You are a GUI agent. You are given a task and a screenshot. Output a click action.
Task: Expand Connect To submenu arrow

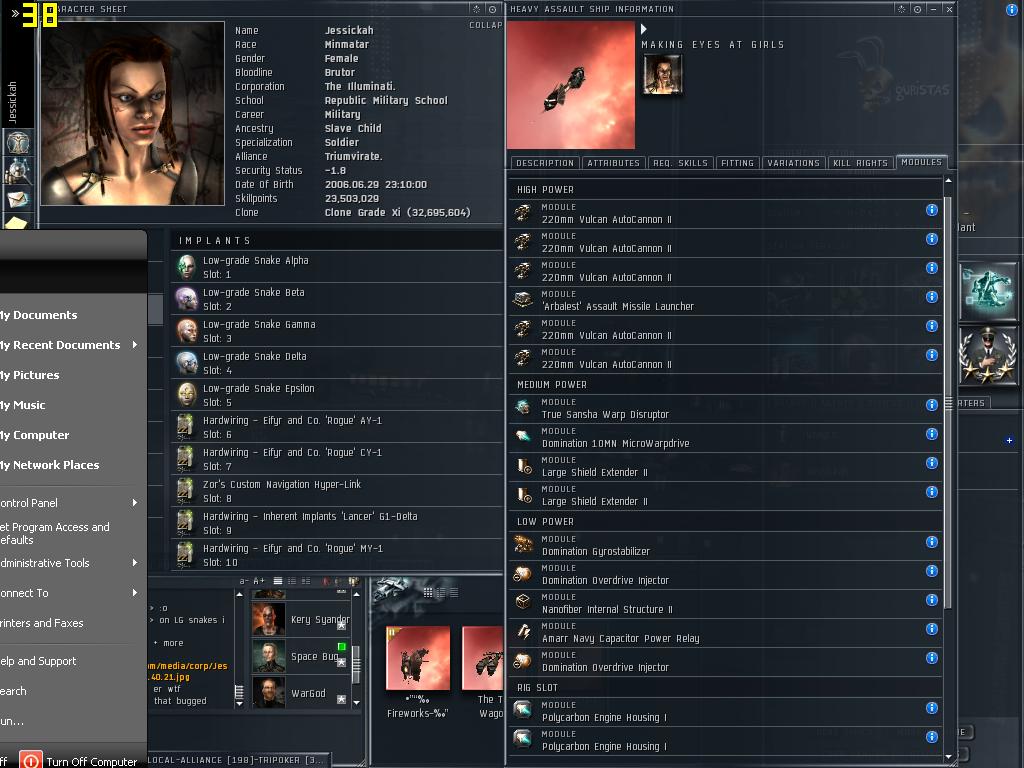point(135,592)
